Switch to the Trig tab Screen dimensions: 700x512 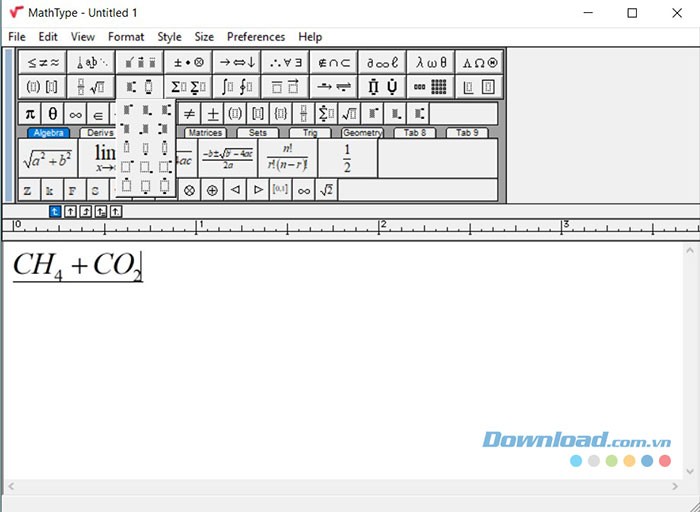click(x=309, y=133)
